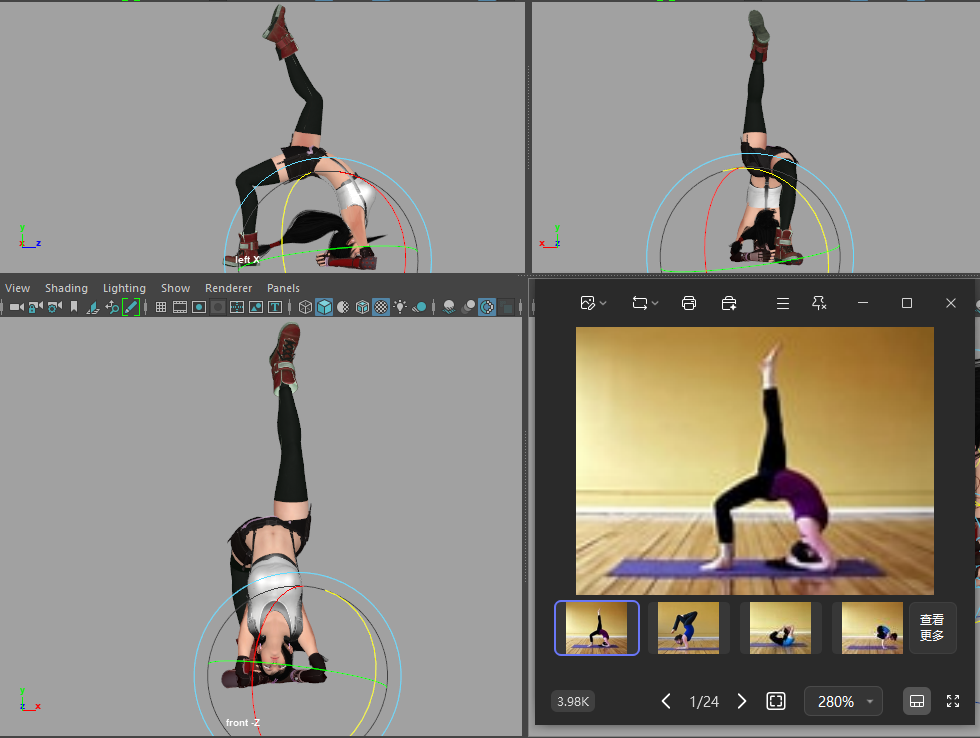Select the fourth thumbnail in filmstrip
Screen dimensions: 980x738
pos(872,627)
